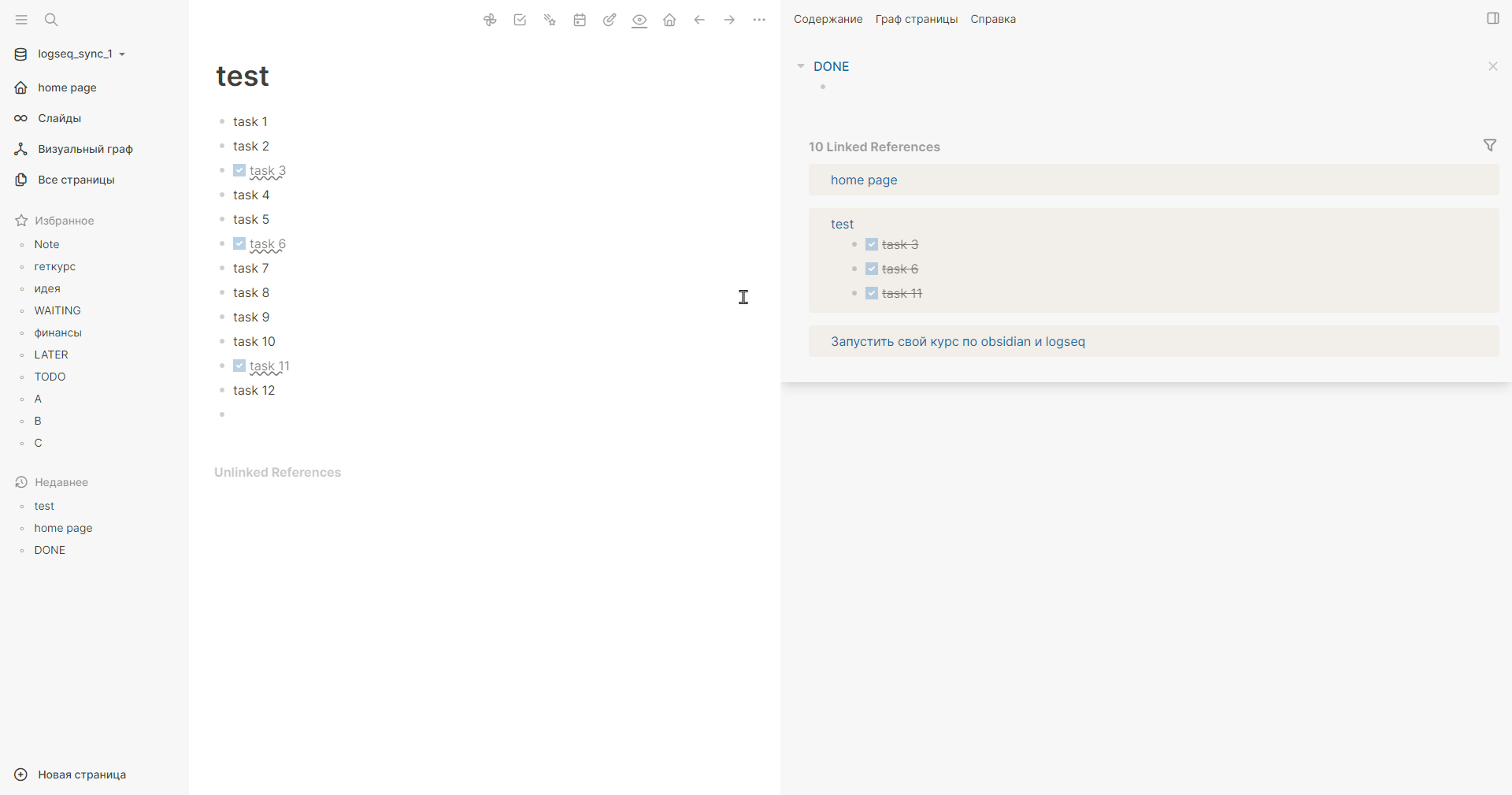Uncheck the task 6 checkbox

pos(239,243)
